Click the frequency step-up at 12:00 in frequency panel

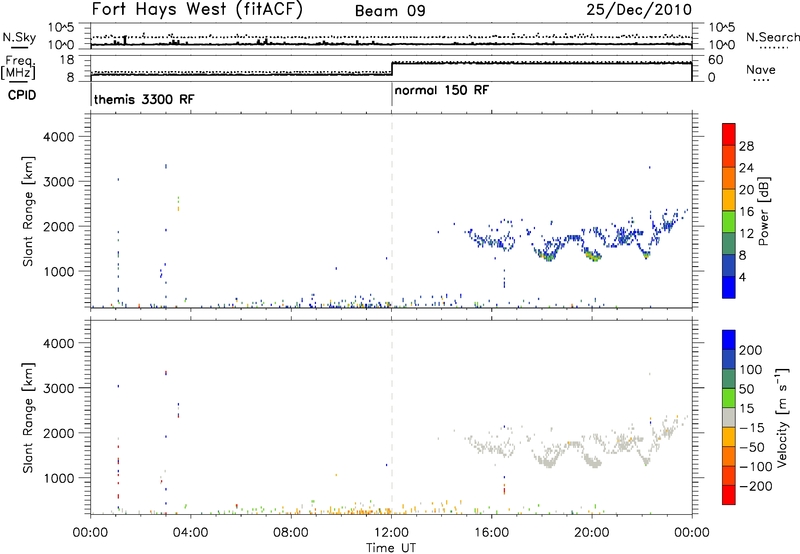click(x=392, y=69)
